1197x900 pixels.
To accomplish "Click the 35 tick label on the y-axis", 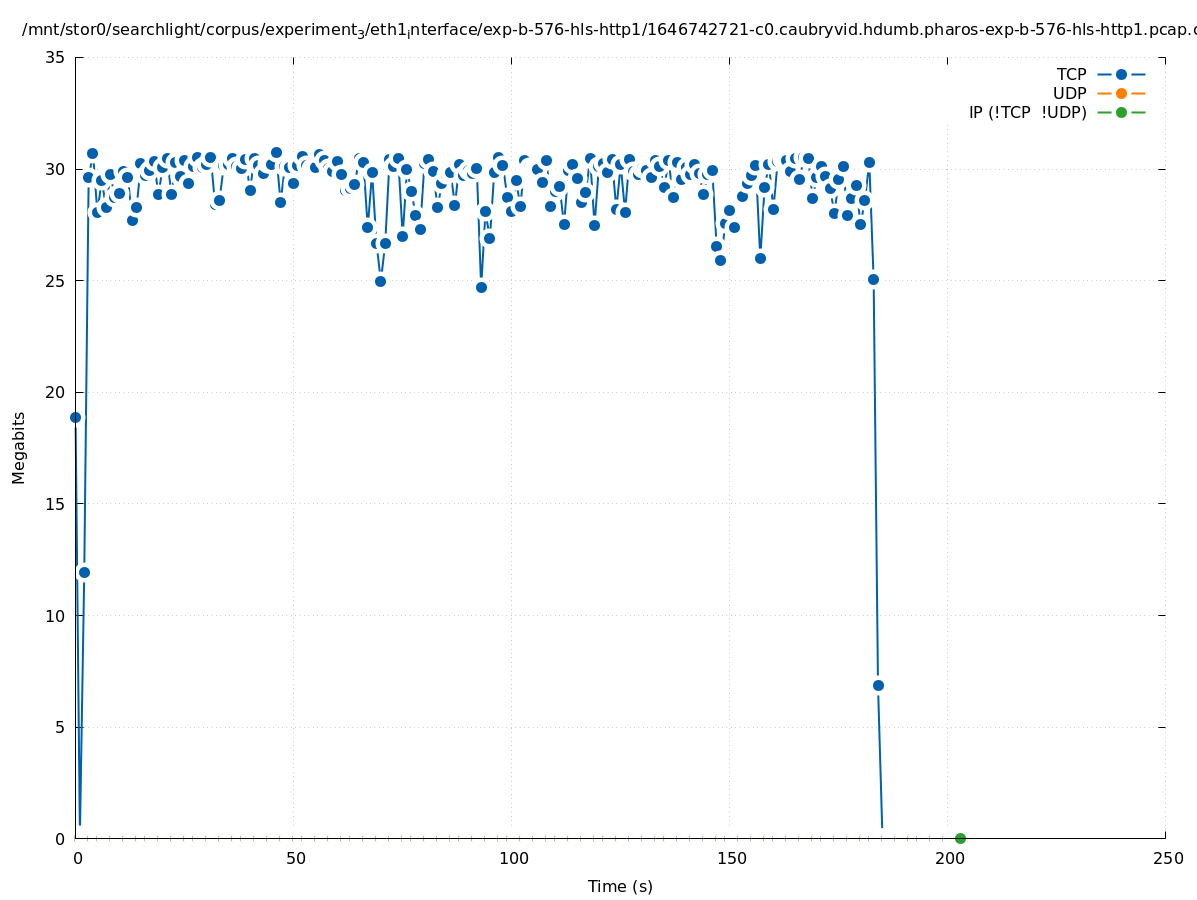I will pyautogui.click(x=56, y=58).
